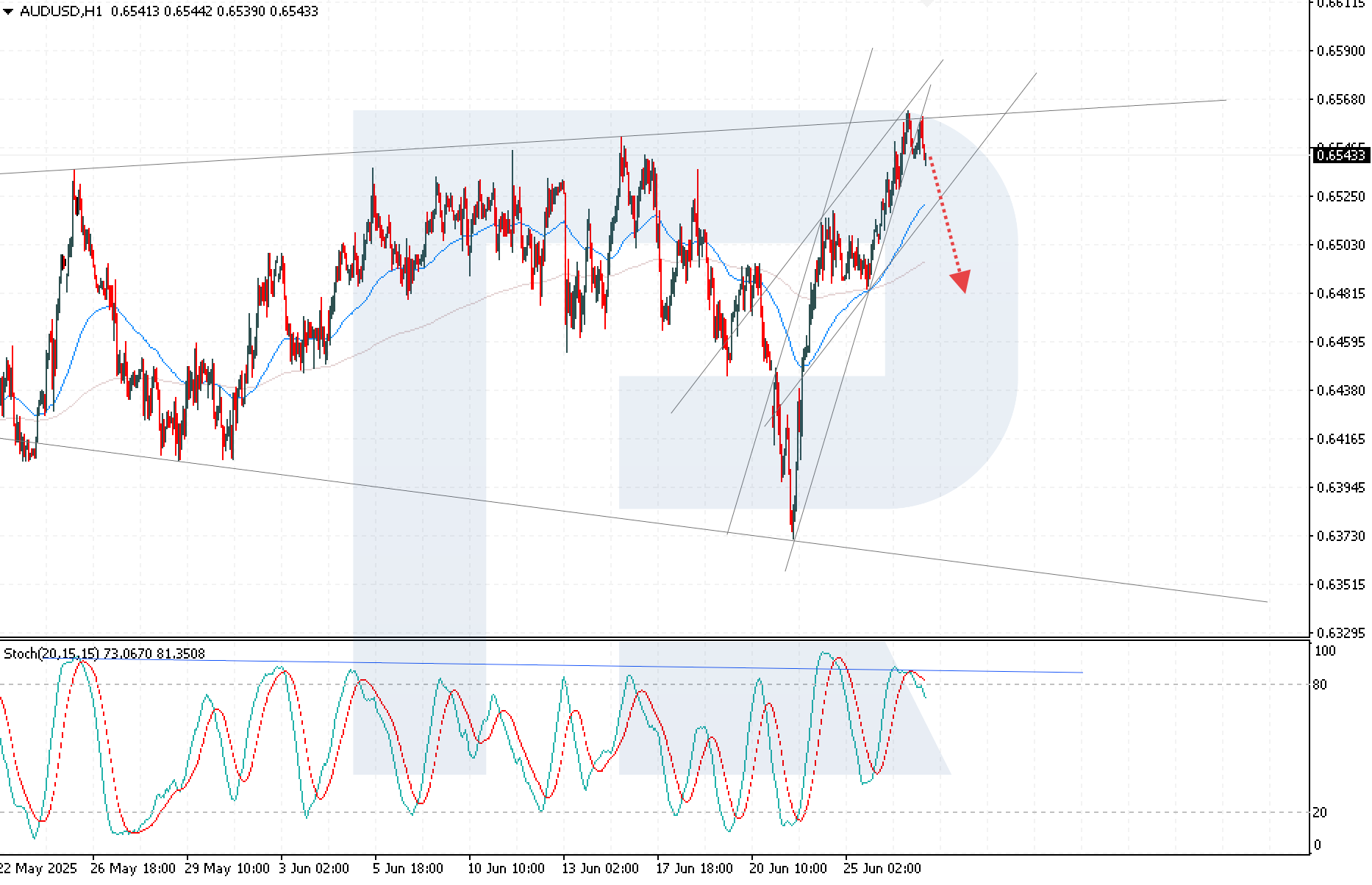The width and height of the screenshot is (1372, 885).
Task: Click the Stochastic scale label 0
Action: tap(1318, 845)
